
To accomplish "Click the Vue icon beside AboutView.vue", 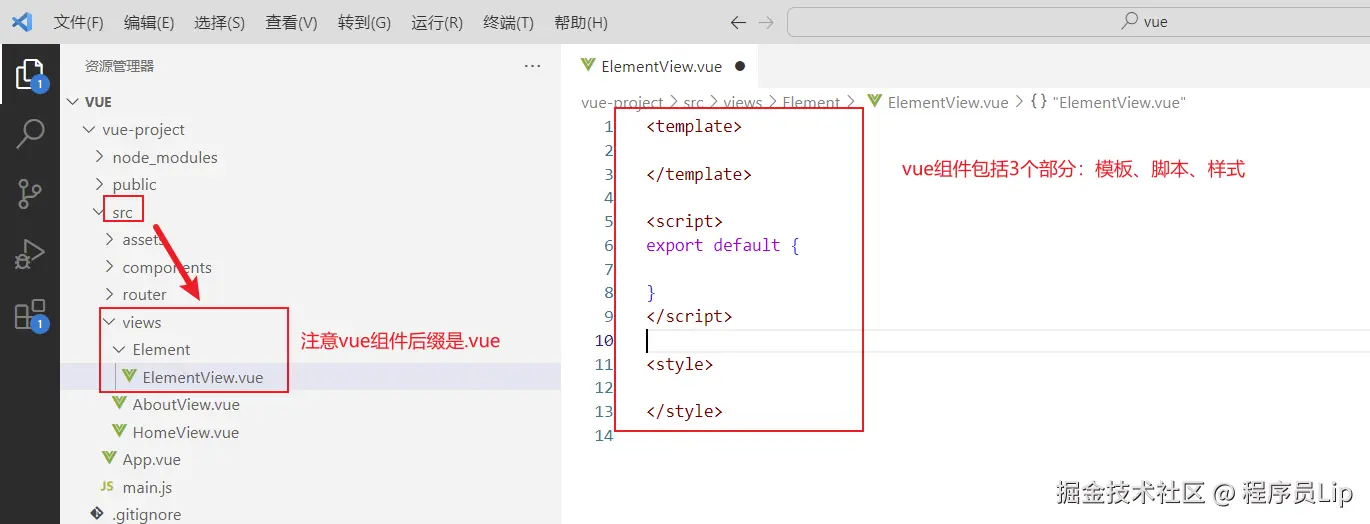I will pyautogui.click(x=119, y=404).
